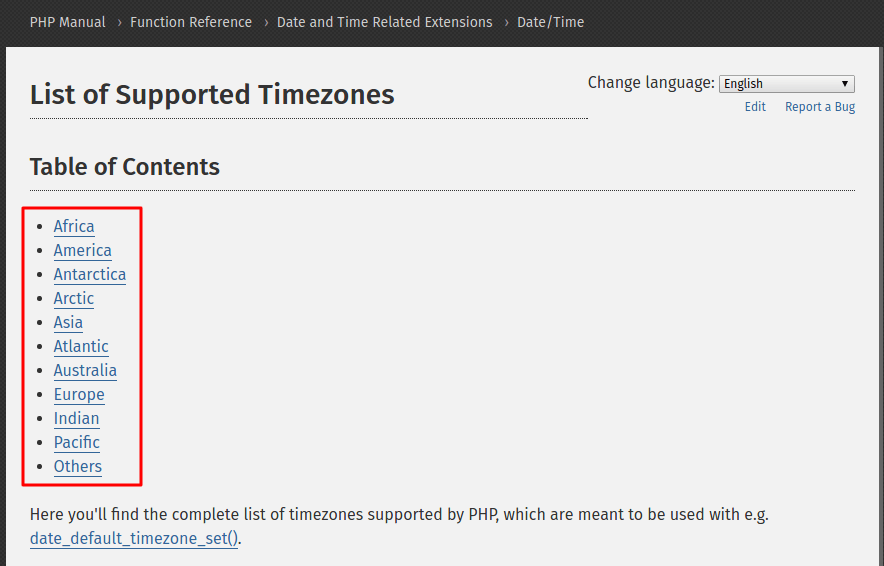Open the Pacific timezones link
Viewport: 884px width, 566px height.
77,443
